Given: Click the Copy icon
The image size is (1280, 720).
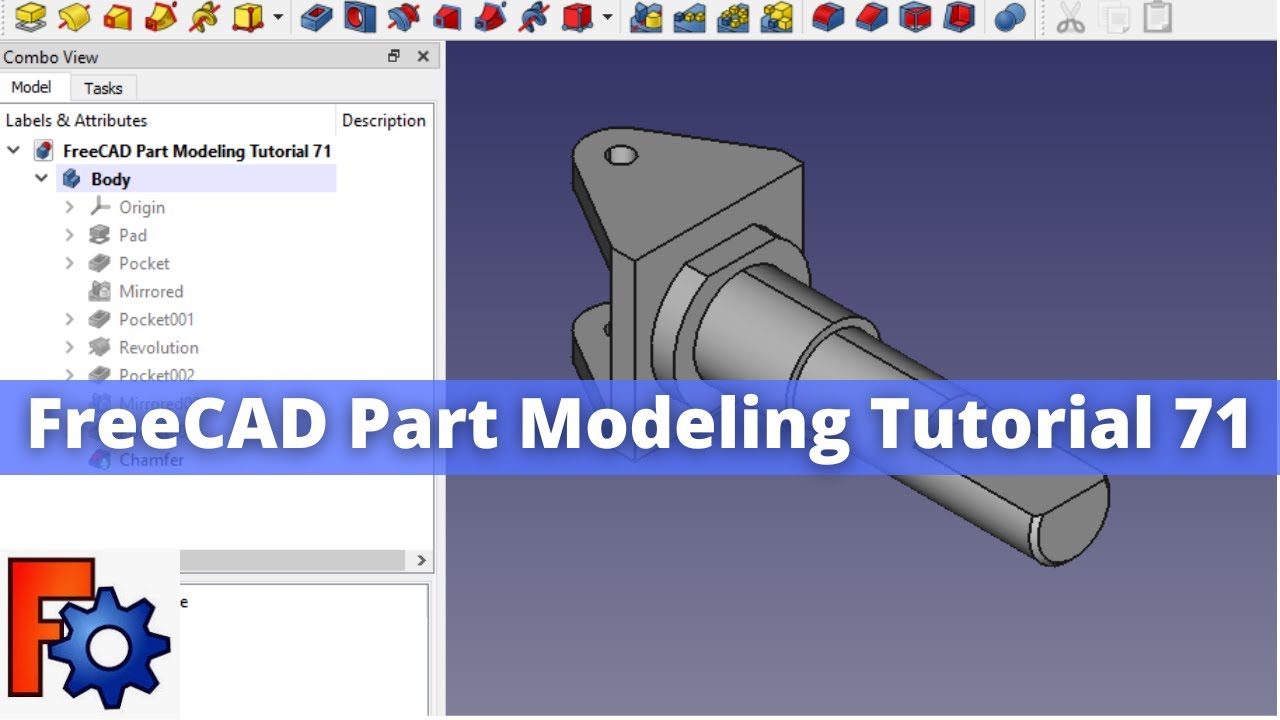Looking at the screenshot, I should point(1114,16).
